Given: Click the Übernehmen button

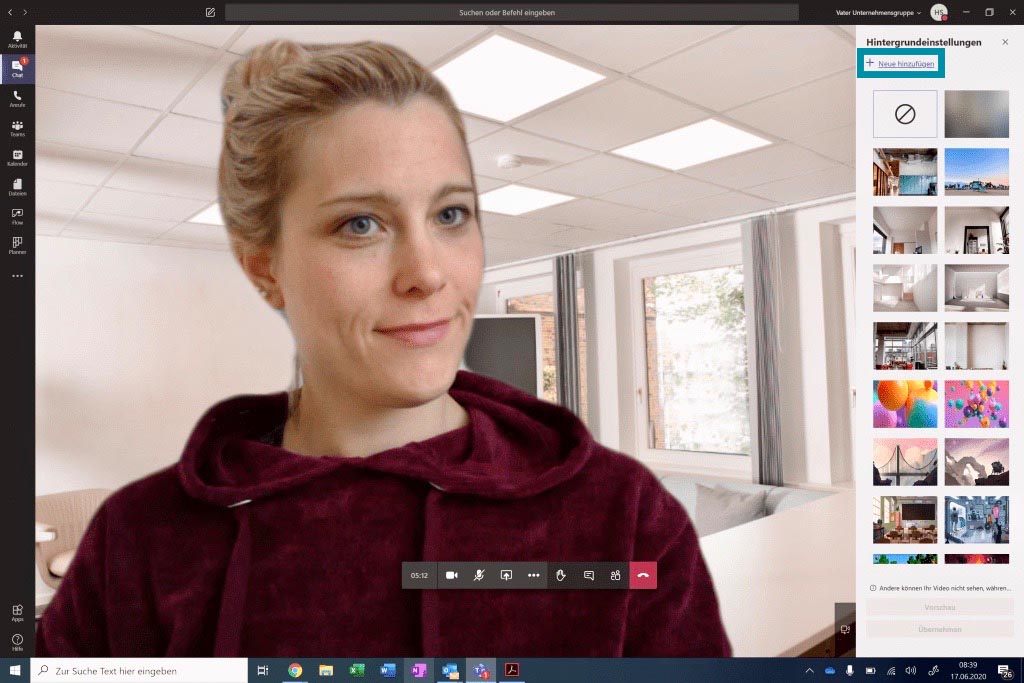Looking at the screenshot, I should (x=940, y=629).
